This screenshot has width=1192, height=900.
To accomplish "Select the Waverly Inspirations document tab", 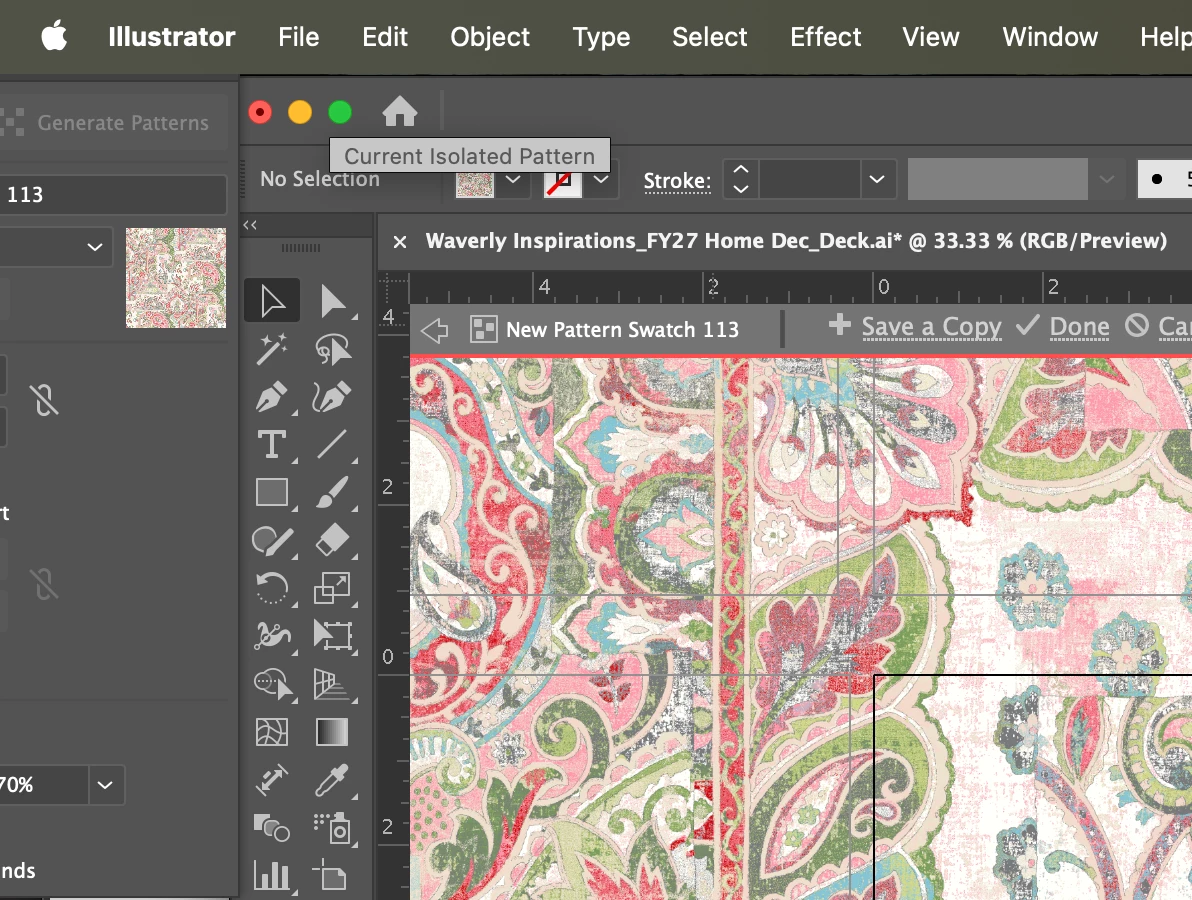I will coord(795,241).
